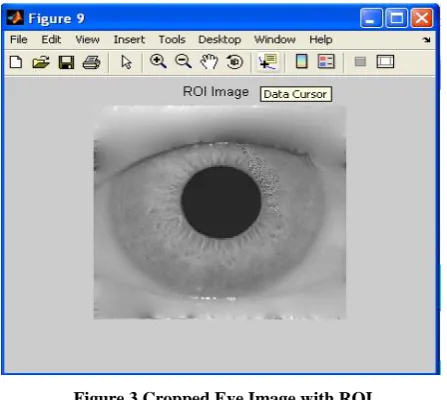Print the figure with the printer icon

pos(91,62)
